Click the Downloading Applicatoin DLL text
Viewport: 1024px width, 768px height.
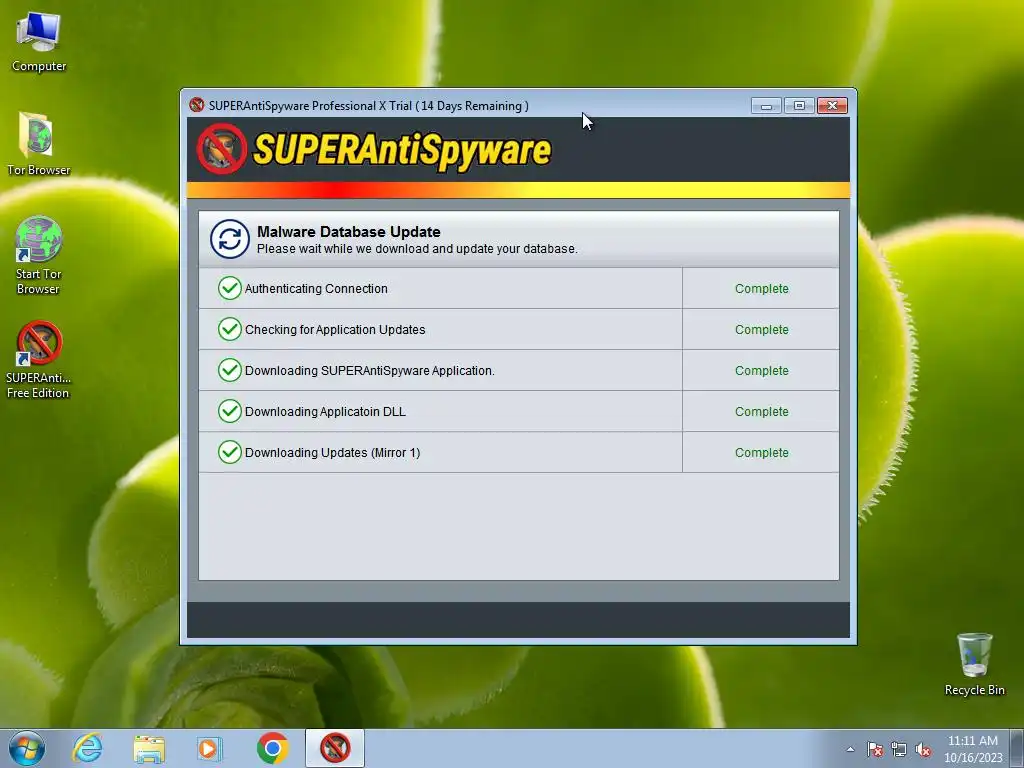(325, 411)
